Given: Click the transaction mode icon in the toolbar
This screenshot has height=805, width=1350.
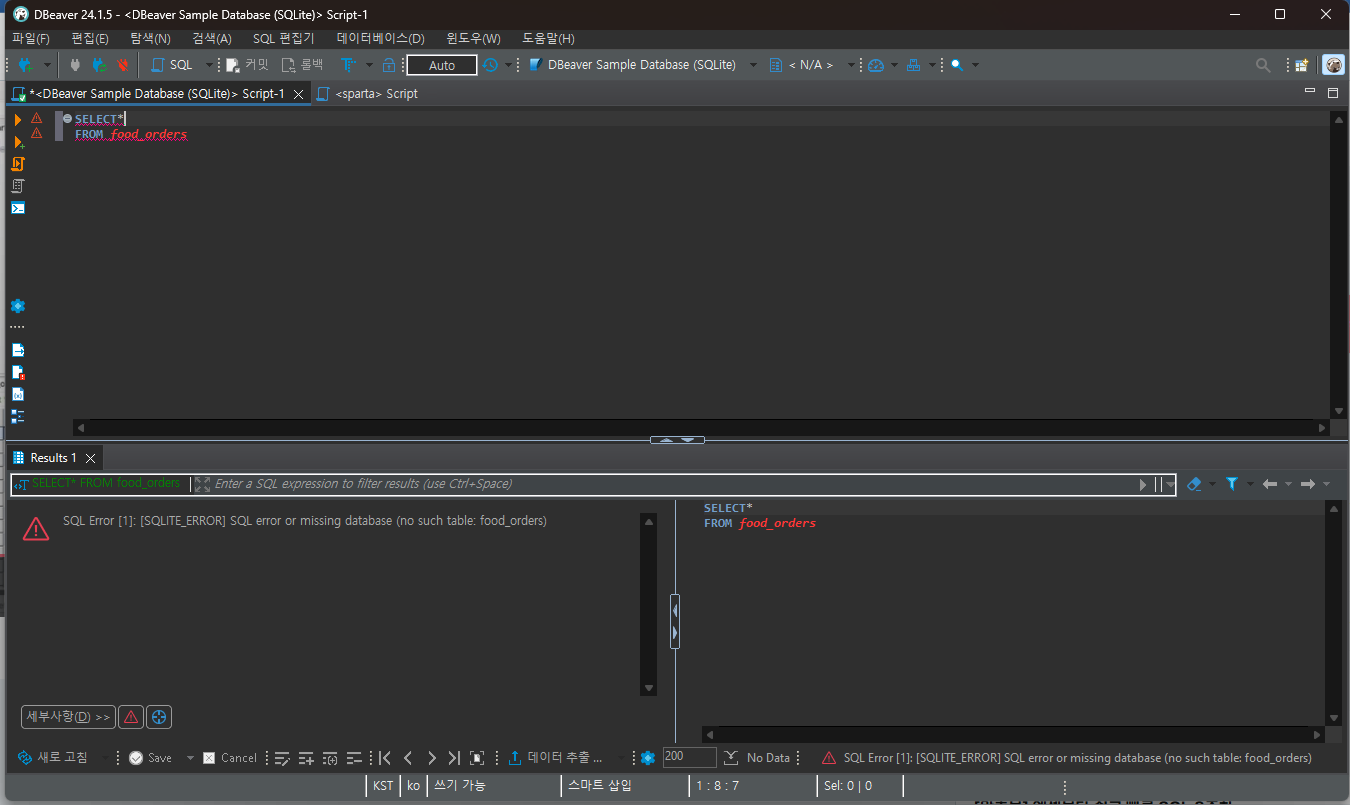Looking at the screenshot, I should tap(349, 65).
